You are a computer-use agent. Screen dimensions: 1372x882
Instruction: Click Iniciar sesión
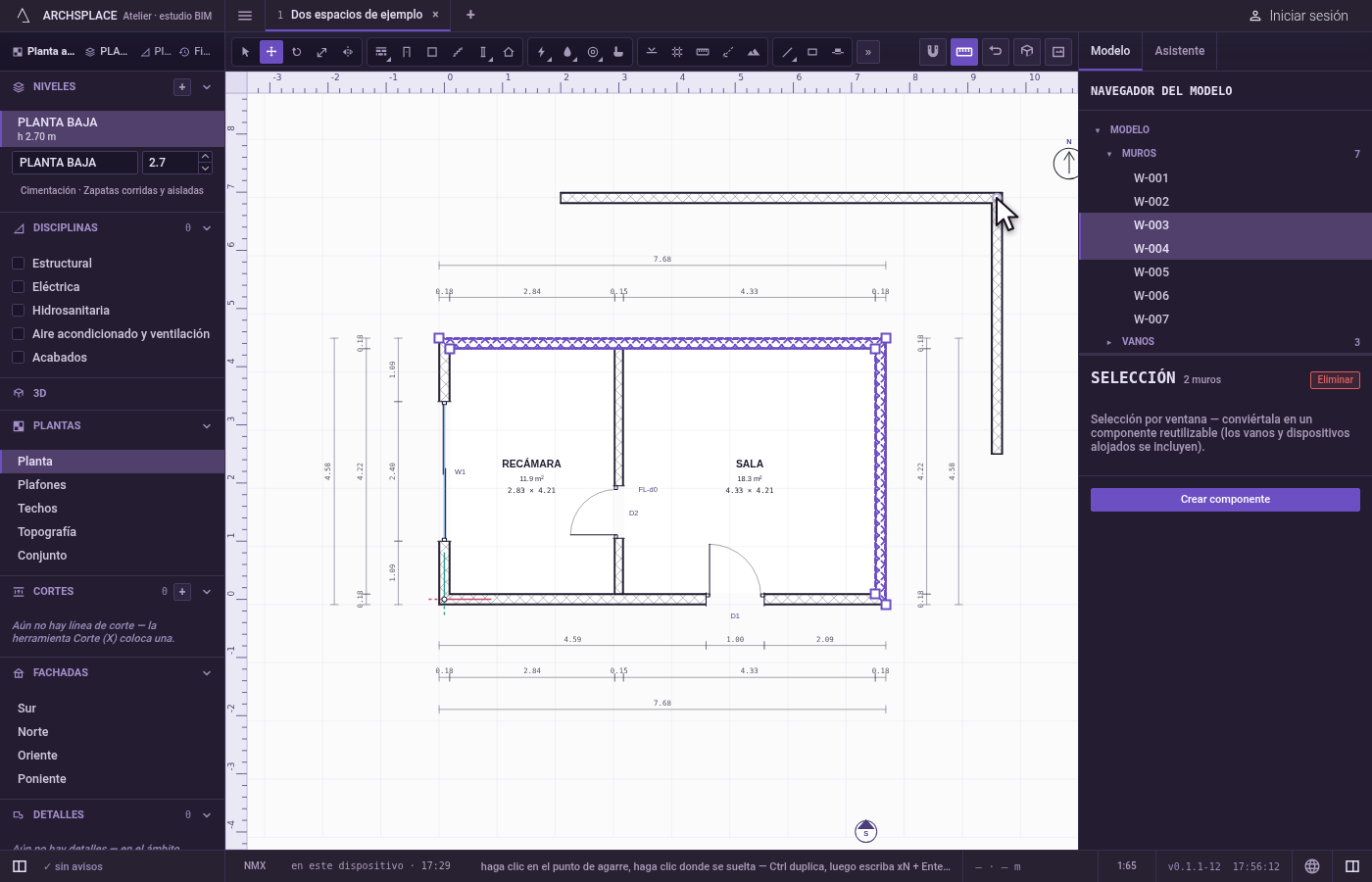tap(1298, 16)
